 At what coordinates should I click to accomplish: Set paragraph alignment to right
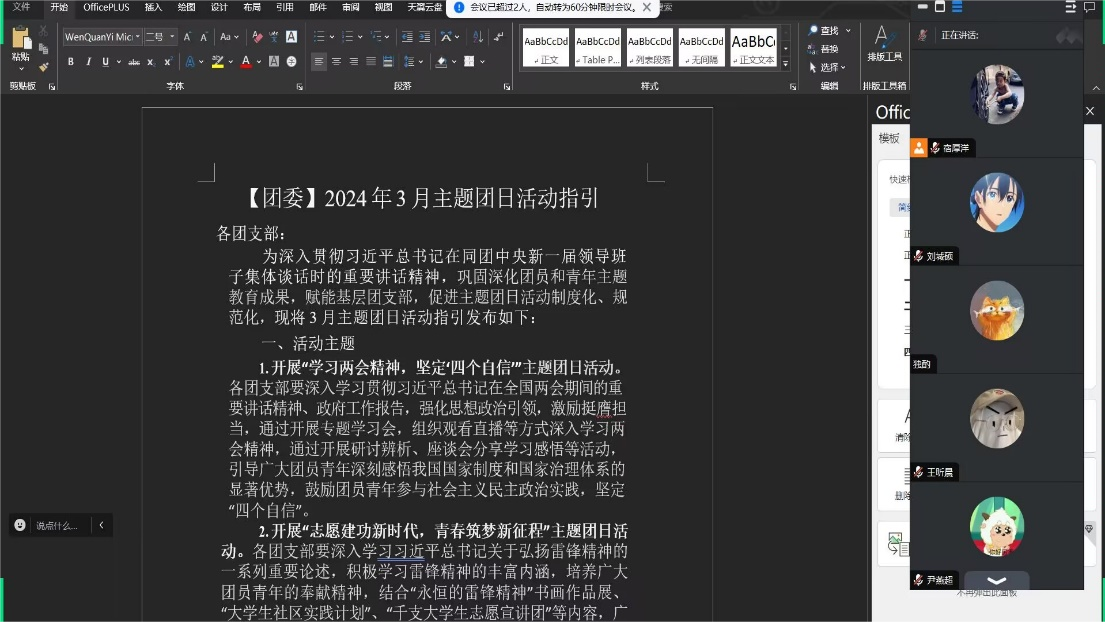pos(353,62)
